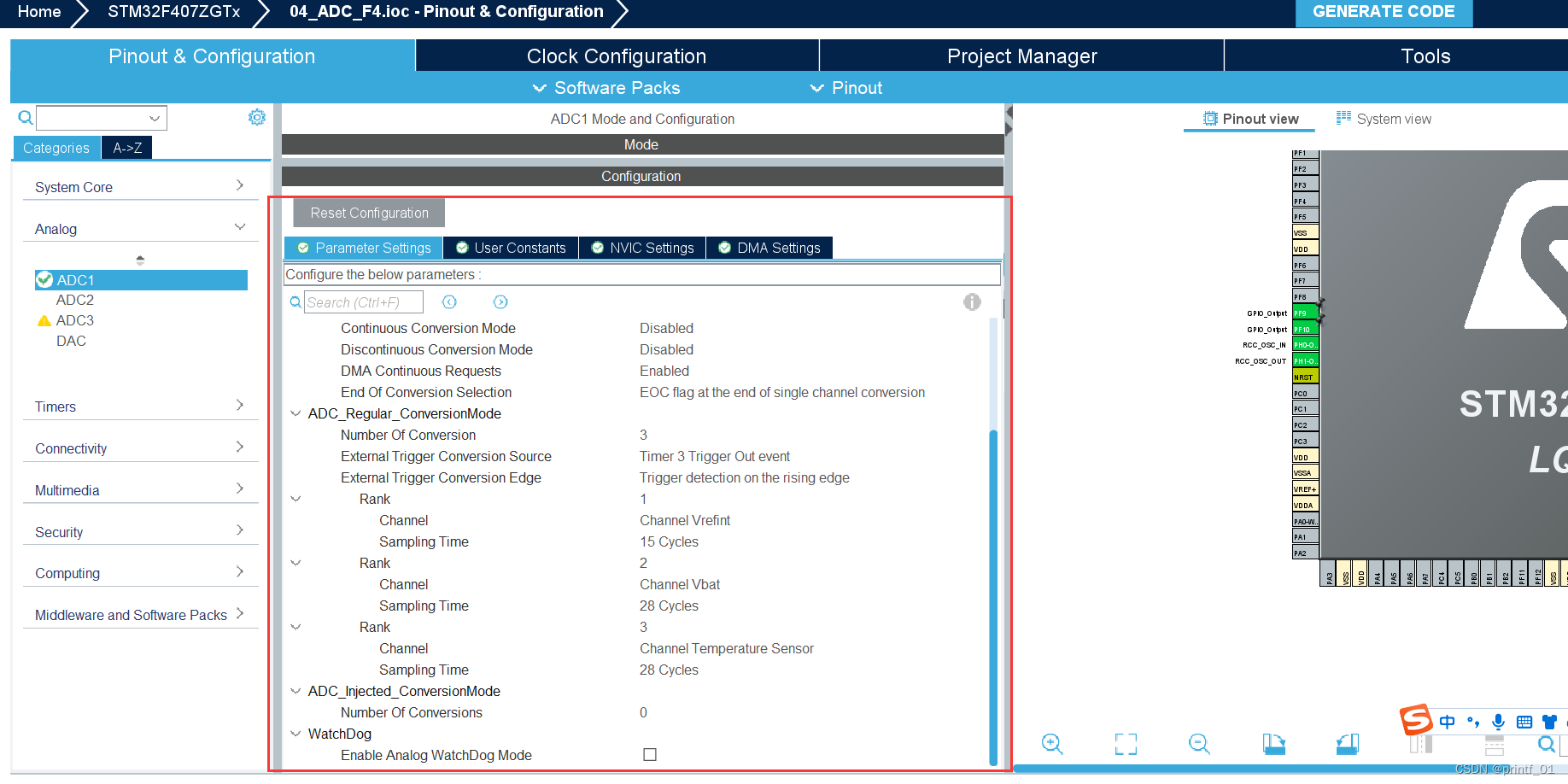Click the IME voice input microphone

[1498, 722]
